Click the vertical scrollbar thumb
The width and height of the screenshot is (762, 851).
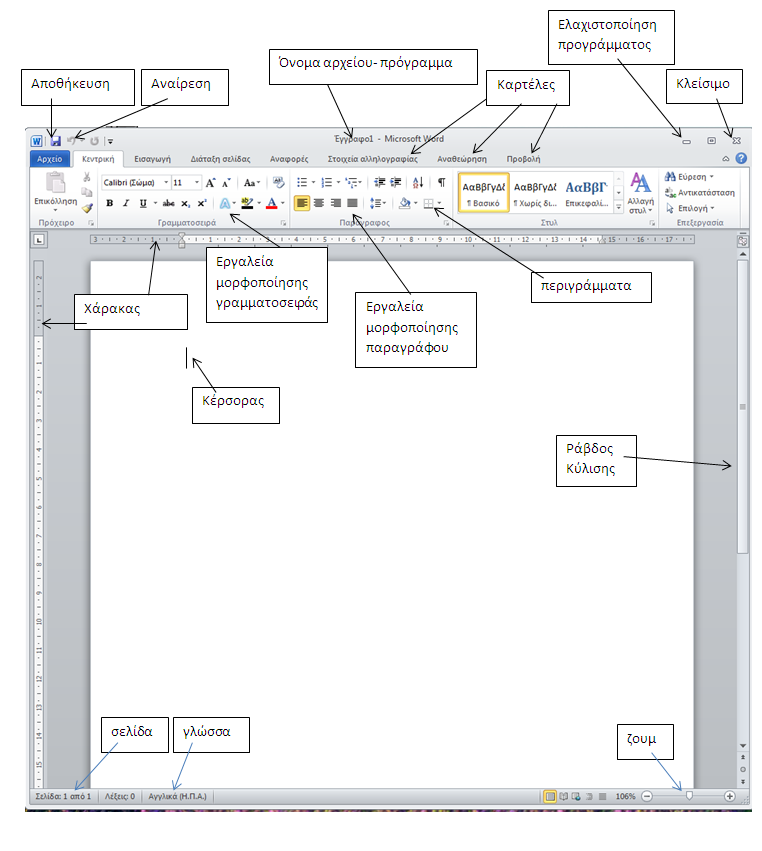pos(742,407)
